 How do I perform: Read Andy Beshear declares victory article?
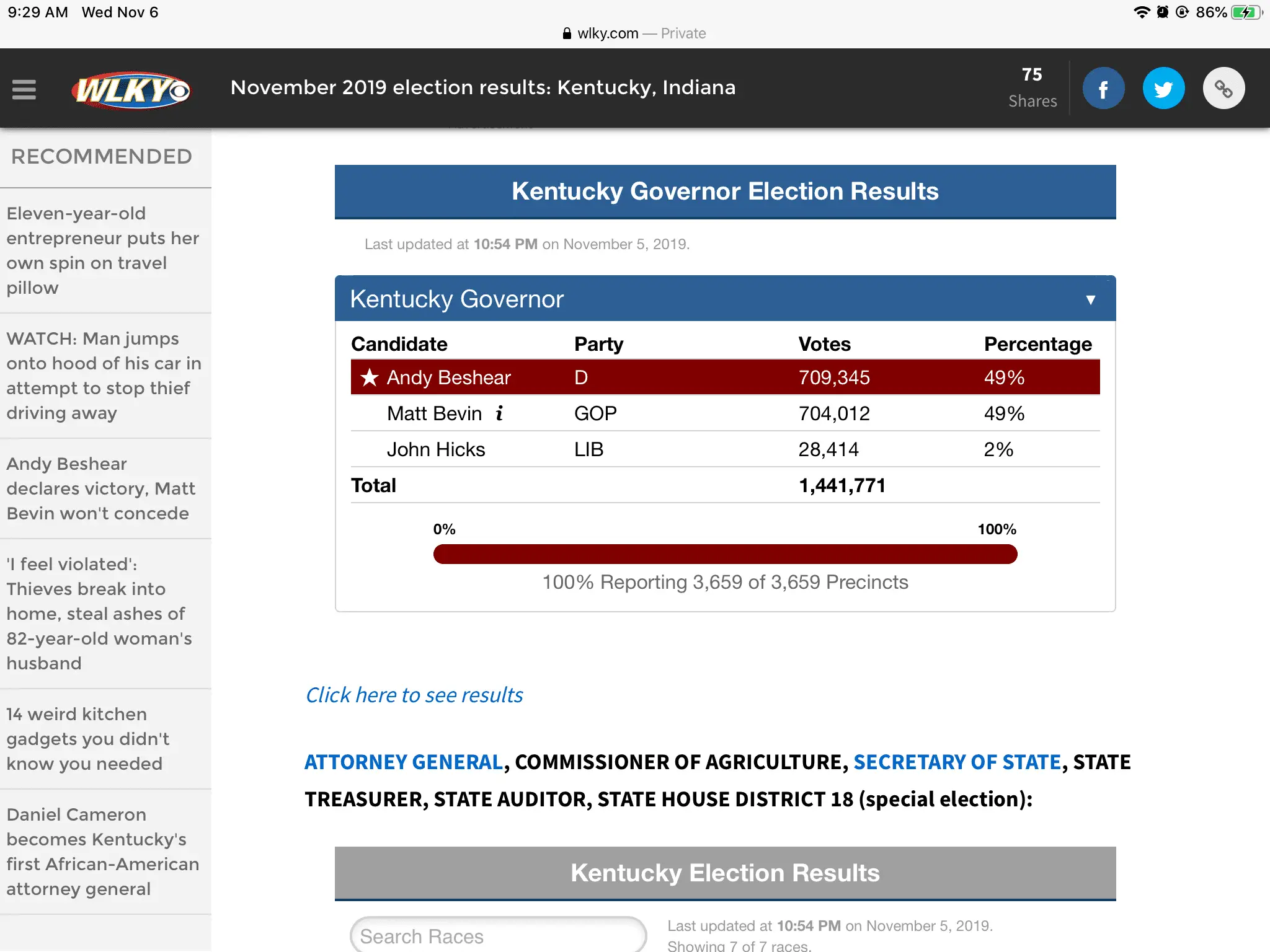[101, 488]
